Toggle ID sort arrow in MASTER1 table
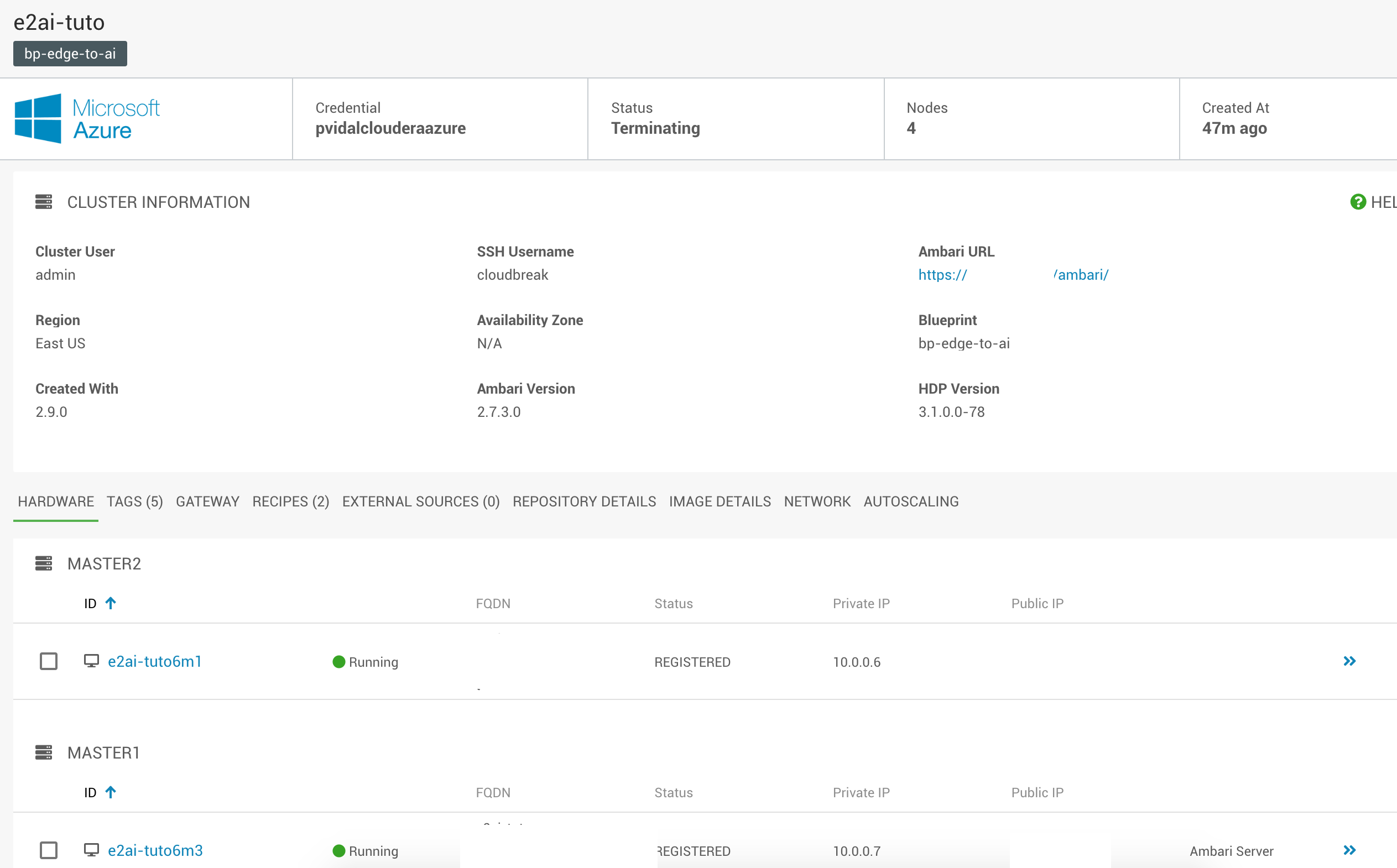 pyautogui.click(x=110, y=792)
